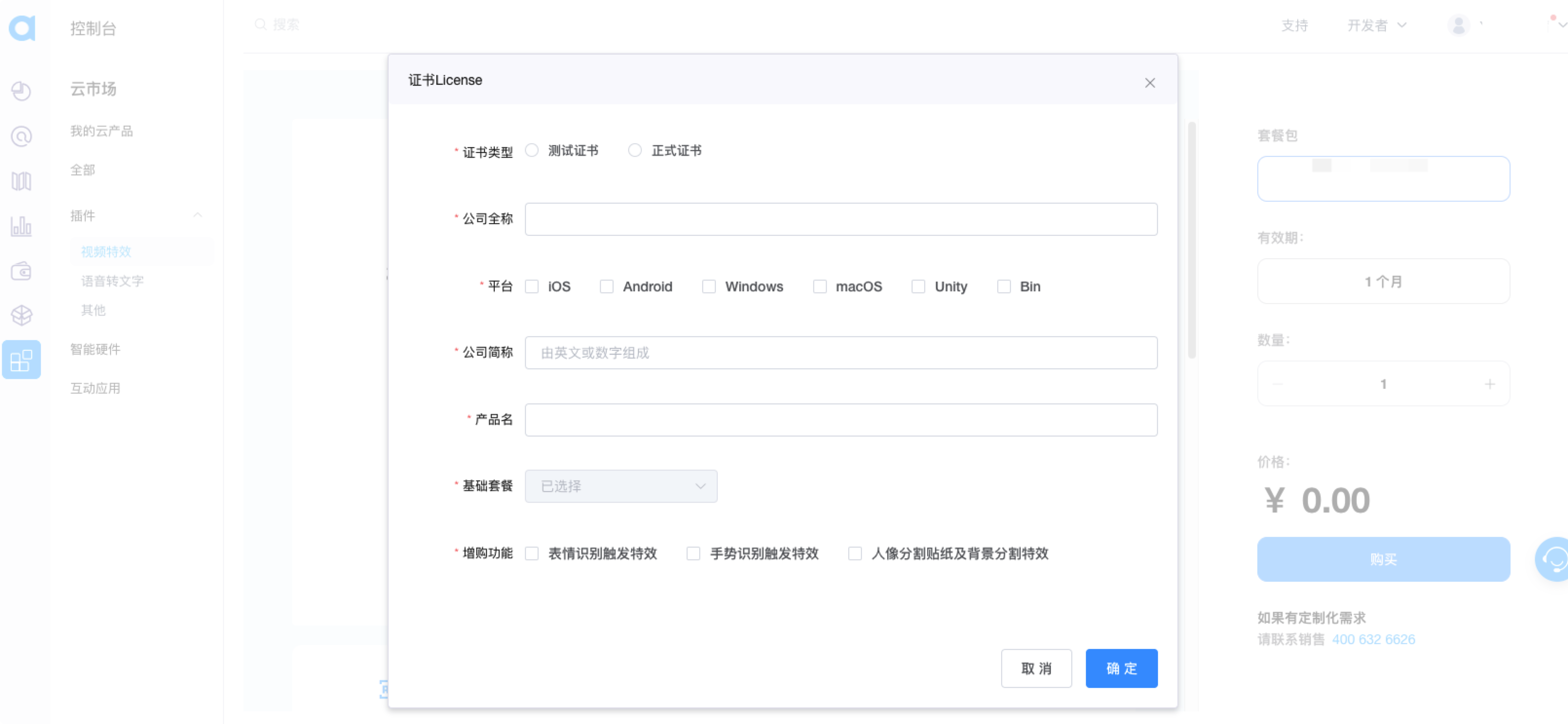Check the macOS platform checkbox
Viewport: 1568px width, 724px height.
[x=820, y=287]
